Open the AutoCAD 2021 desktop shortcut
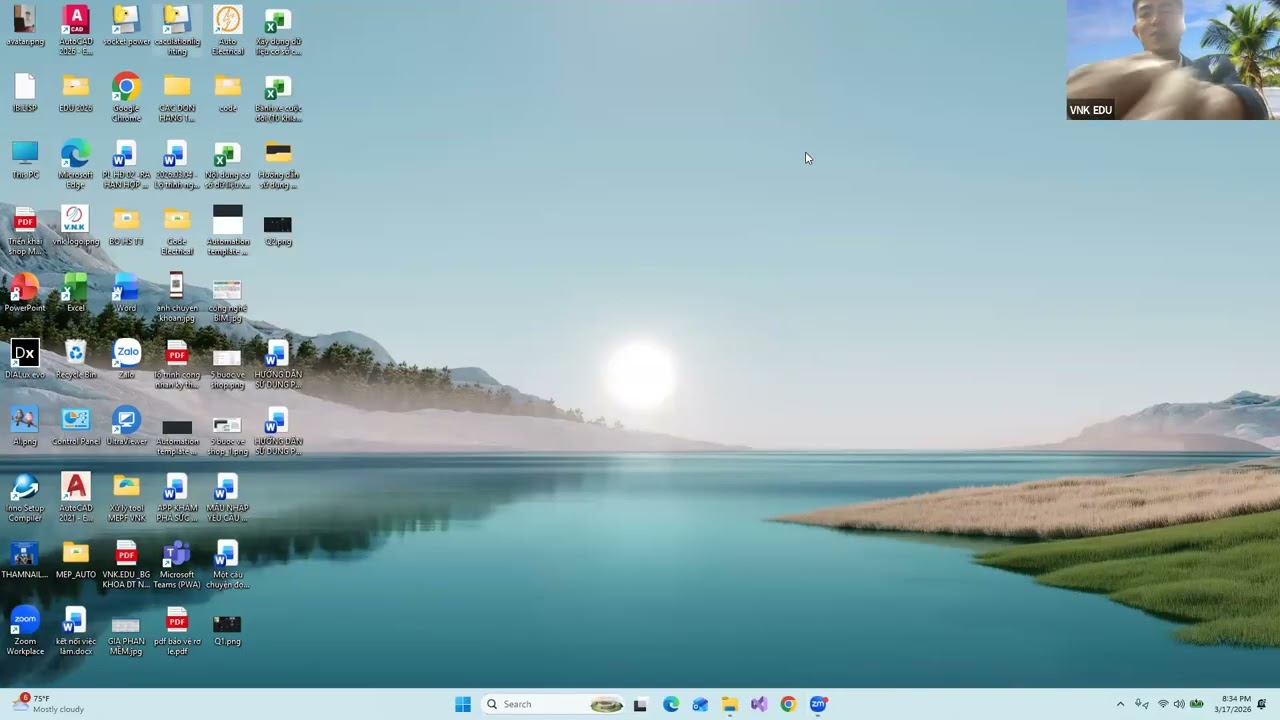This screenshot has width=1280, height=720. (x=76, y=497)
